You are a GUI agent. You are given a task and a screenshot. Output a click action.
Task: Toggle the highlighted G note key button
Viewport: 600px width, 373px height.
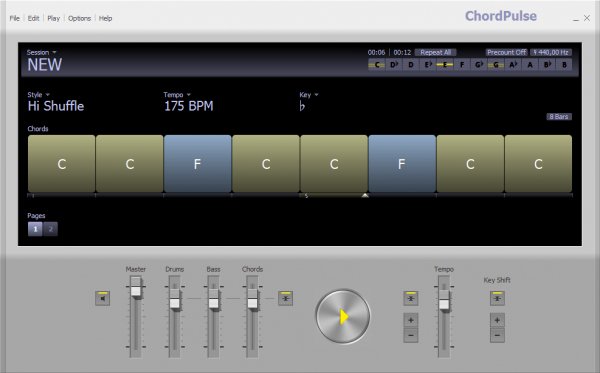496,65
